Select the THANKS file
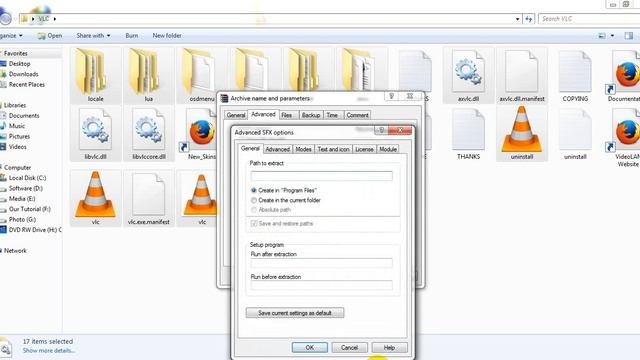The width and height of the screenshot is (640, 360). [468, 134]
